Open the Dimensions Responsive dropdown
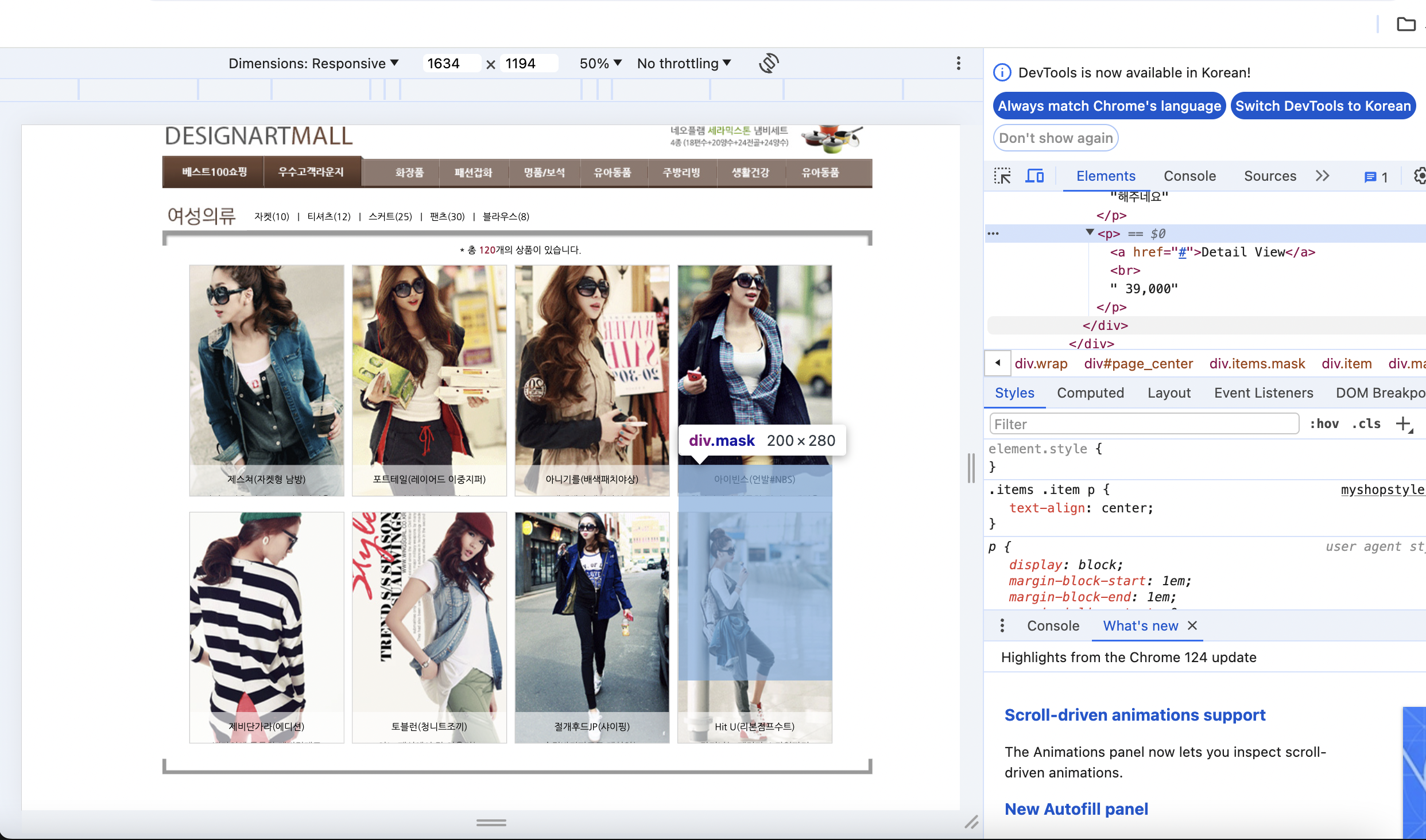Viewport: 1426px width, 840px height. click(313, 63)
